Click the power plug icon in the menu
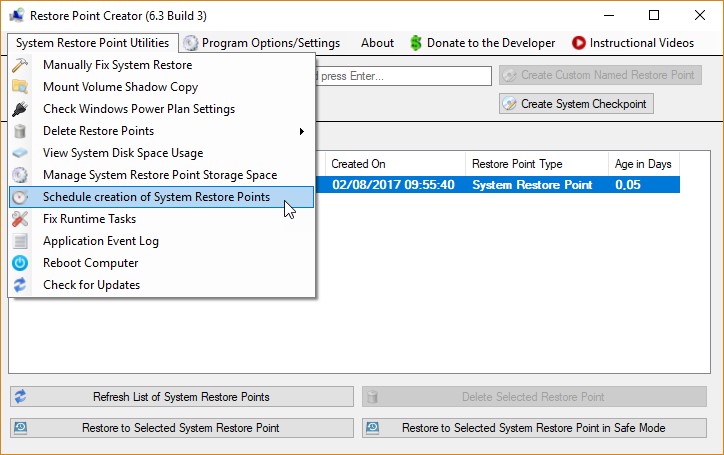724x455 pixels. click(20, 109)
